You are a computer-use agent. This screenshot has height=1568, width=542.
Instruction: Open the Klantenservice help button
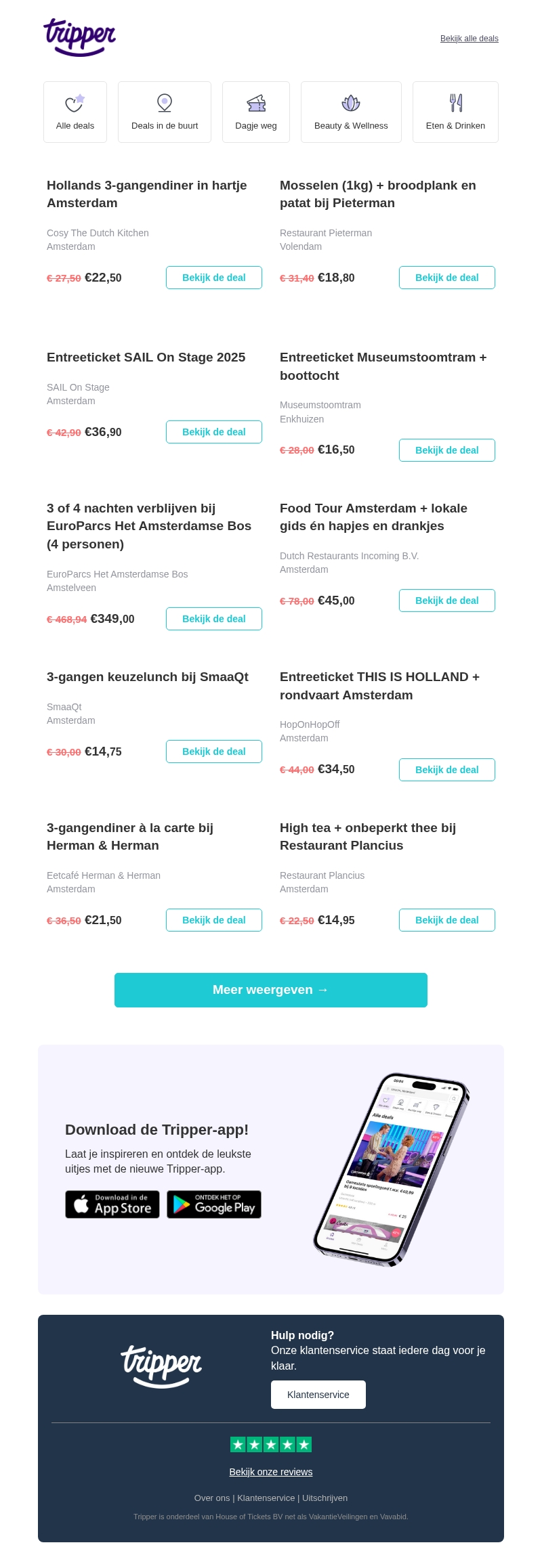pyautogui.click(x=318, y=1395)
